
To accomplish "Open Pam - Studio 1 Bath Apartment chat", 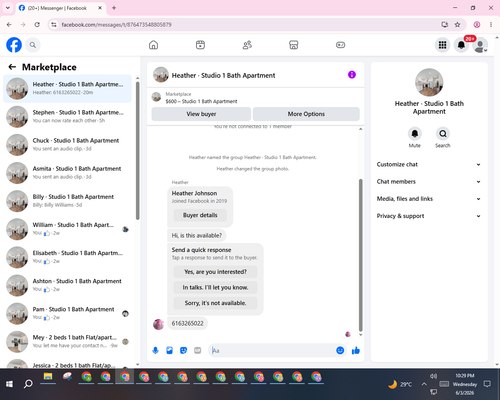I will coord(67,313).
